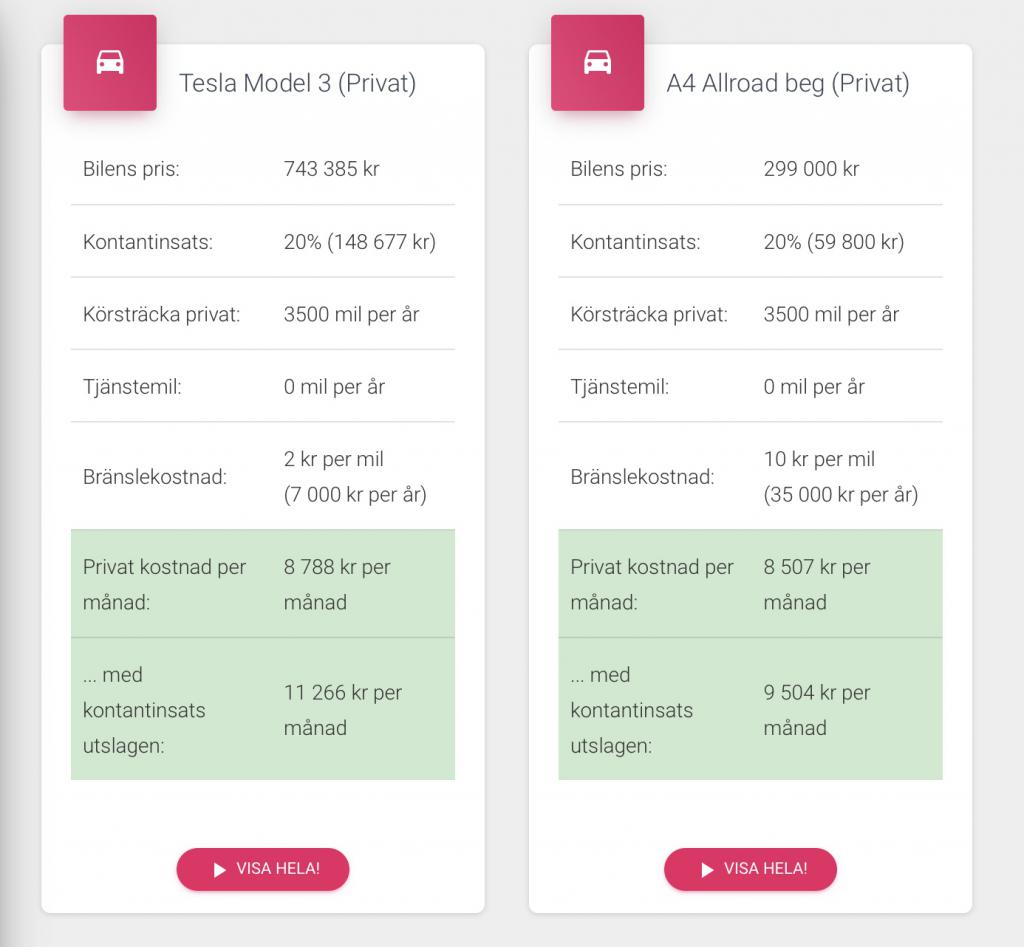1024x947 pixels.
Task: Click A4 Allroad's price 299 000 kr
Action: [811, 169]
